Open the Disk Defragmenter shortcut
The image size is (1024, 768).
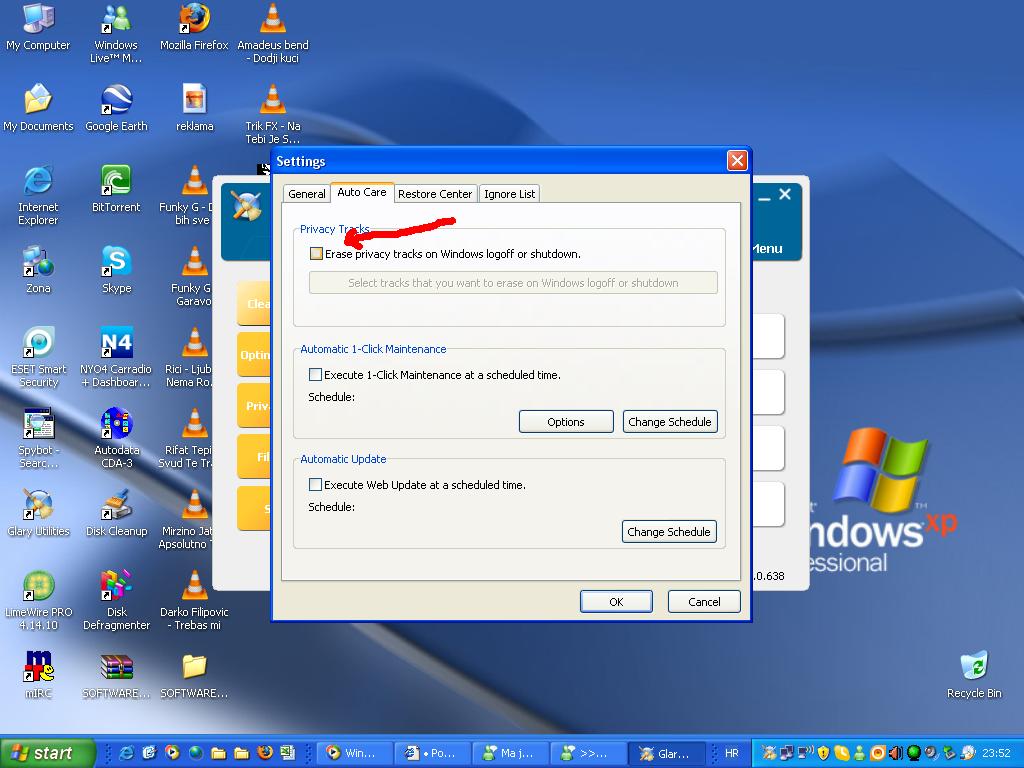(x=116, y=587)
